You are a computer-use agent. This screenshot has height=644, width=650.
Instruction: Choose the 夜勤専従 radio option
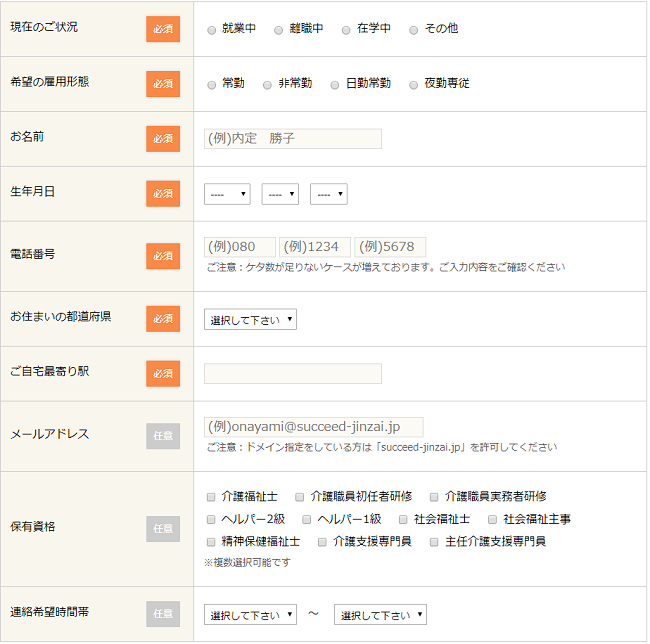click(414, 85)
